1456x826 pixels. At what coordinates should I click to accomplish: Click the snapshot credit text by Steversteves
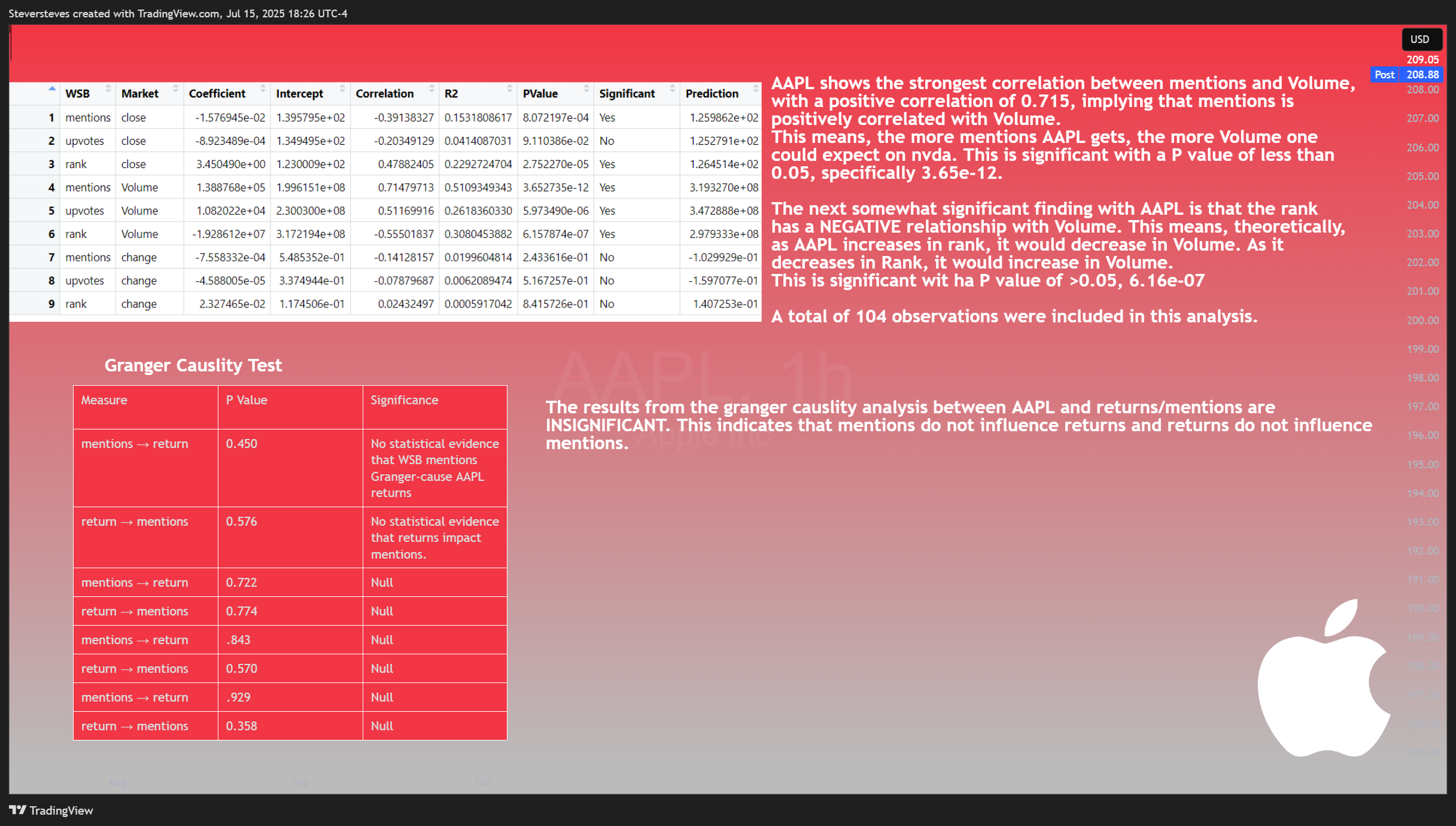point(178,14)
